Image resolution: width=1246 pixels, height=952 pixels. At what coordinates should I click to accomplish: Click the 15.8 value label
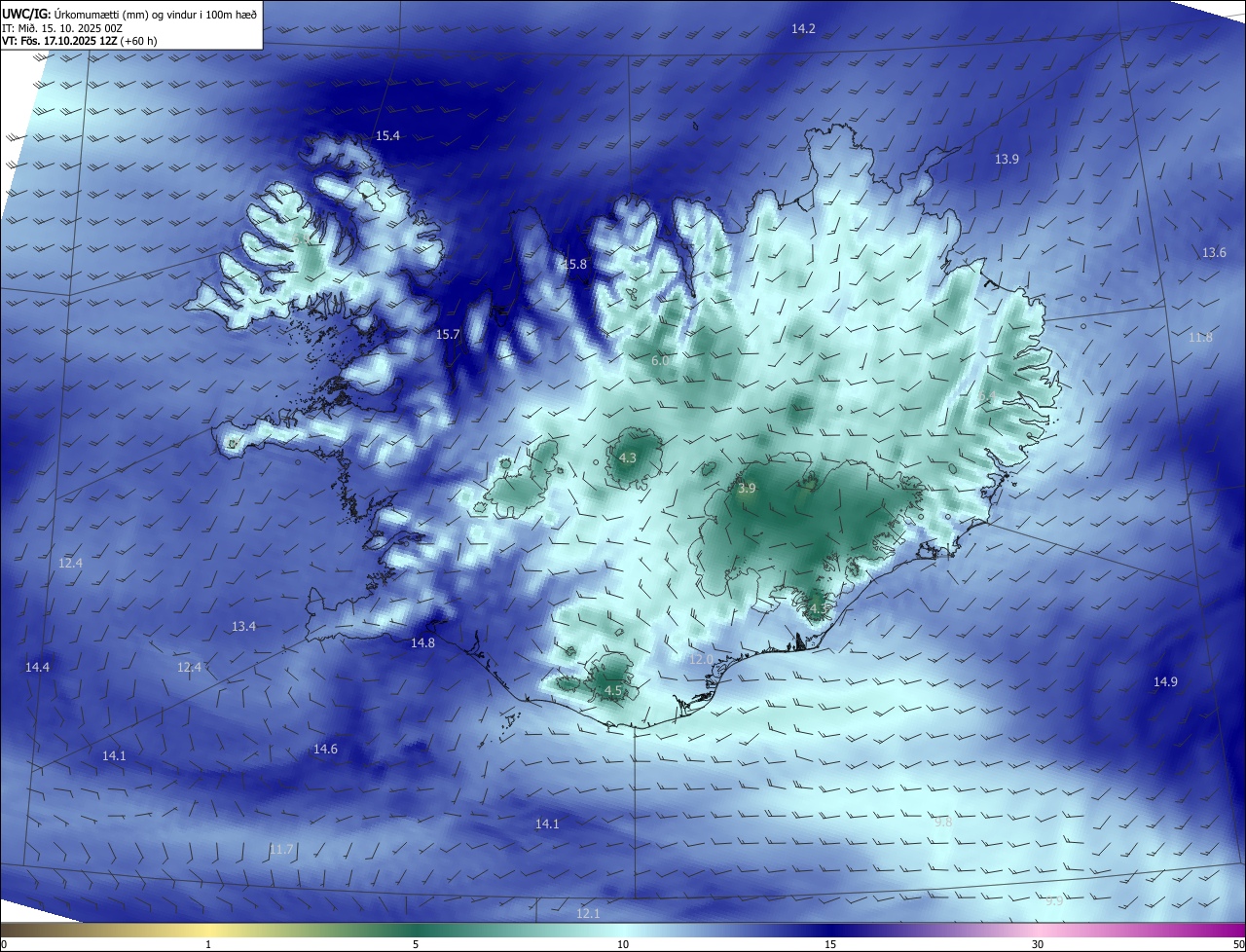(x=574, y=264)
